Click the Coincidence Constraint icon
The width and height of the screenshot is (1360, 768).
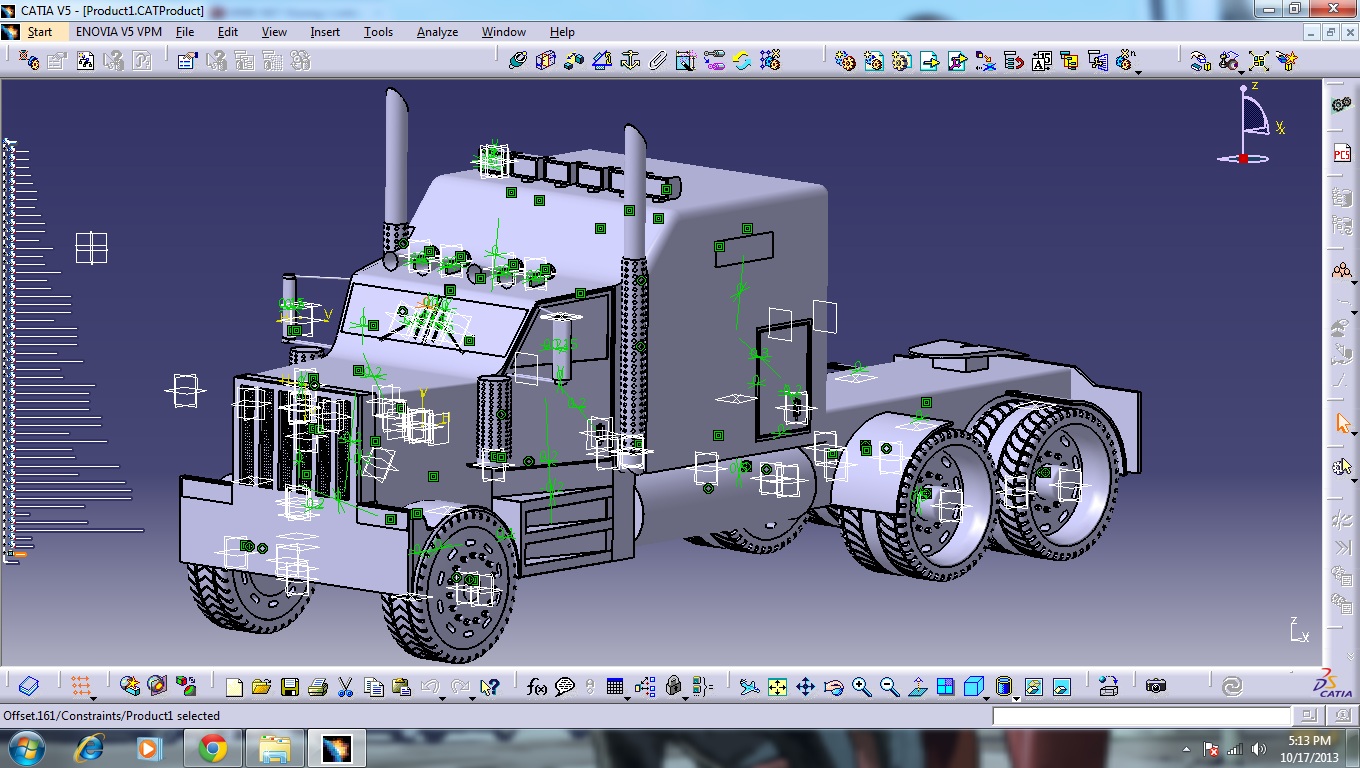(517, 61)
